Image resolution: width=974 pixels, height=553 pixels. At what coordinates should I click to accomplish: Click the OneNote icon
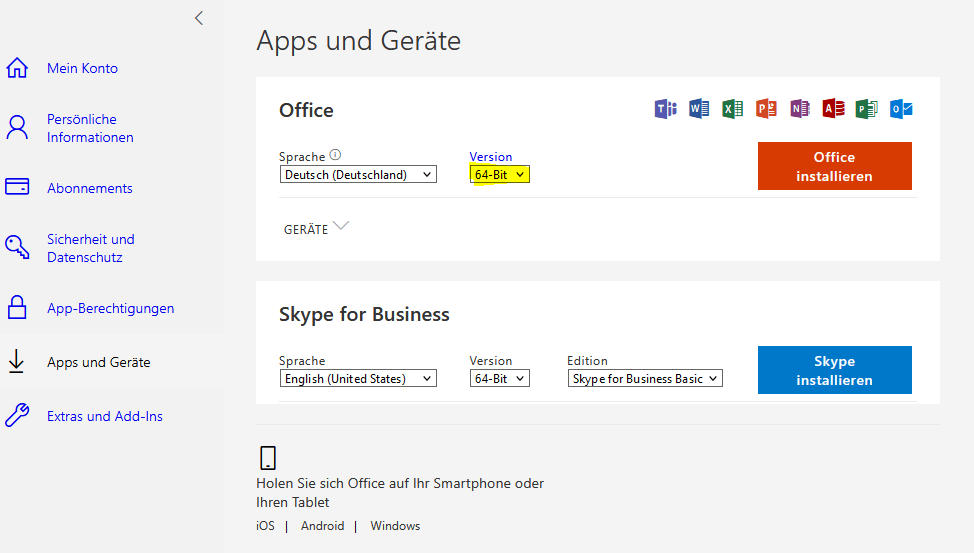click(799, 109)
